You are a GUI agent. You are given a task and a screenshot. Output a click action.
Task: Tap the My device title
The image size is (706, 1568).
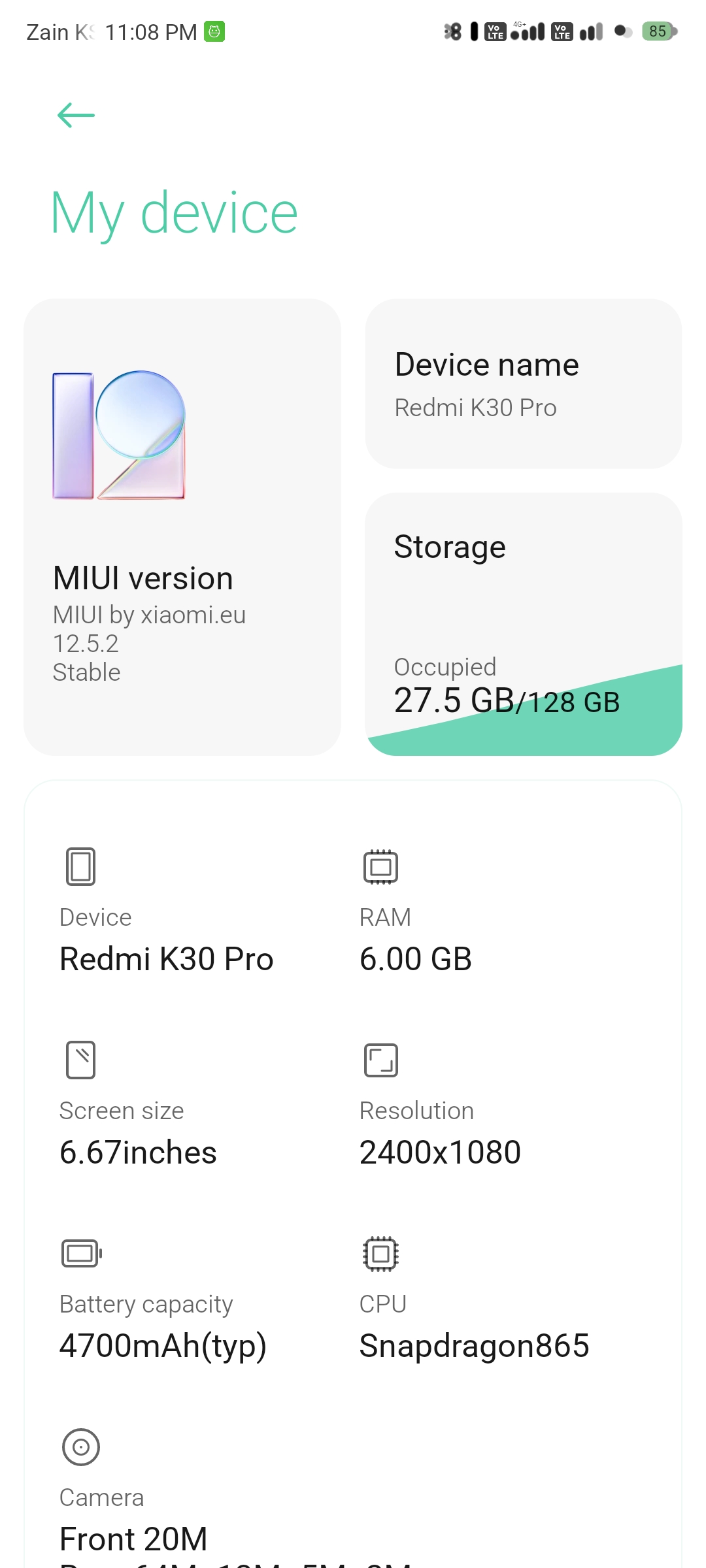click(x=174, y=213)
